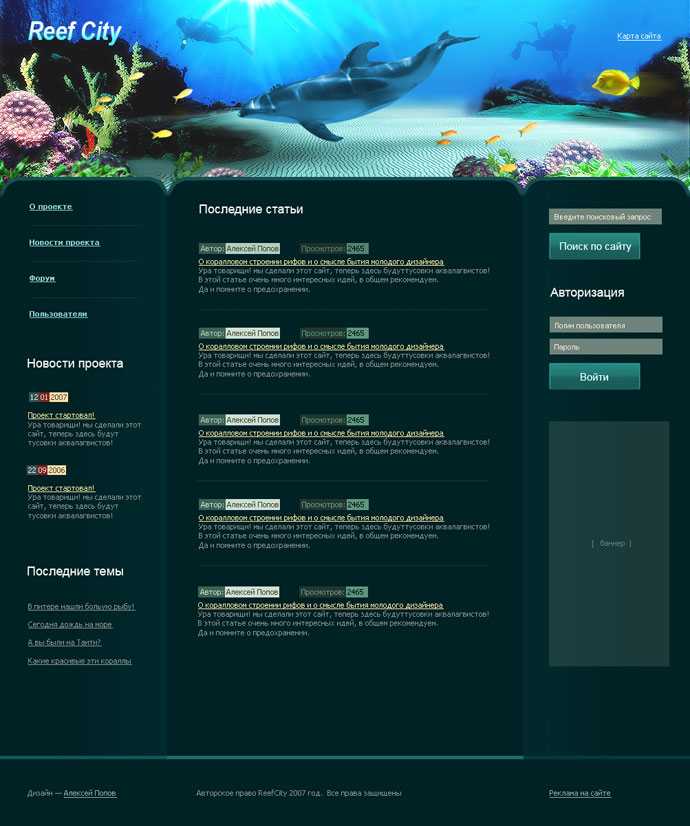The height and width of the screenshot is (826, 690).
Task: Click the Войти button
Action: pos(595,377)
